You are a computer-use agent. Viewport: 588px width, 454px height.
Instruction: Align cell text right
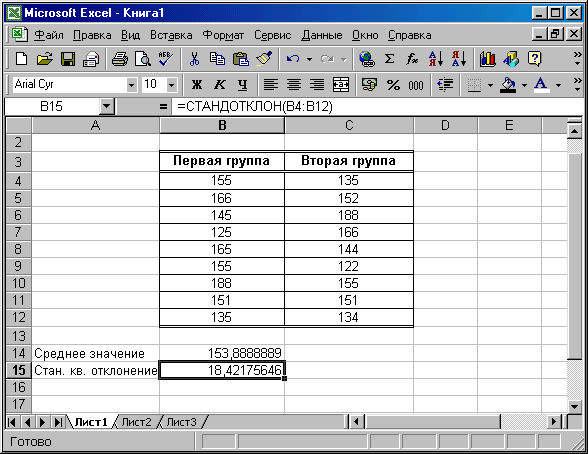coord(317,85)
